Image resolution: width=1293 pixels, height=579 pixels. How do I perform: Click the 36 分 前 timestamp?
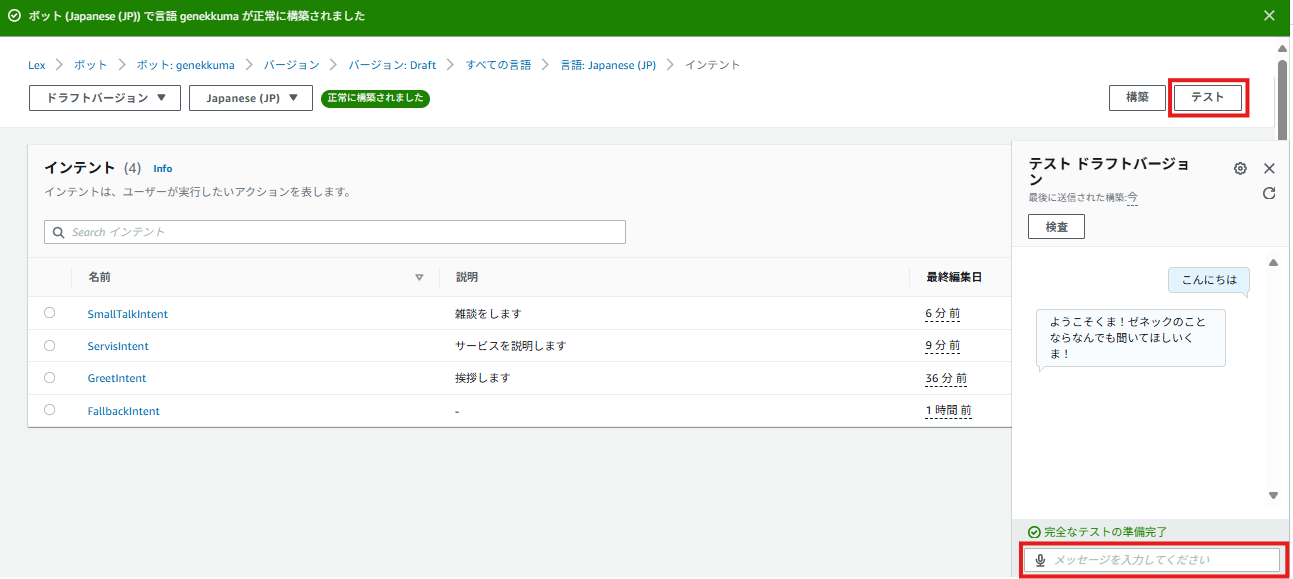[x=946, y=379]
